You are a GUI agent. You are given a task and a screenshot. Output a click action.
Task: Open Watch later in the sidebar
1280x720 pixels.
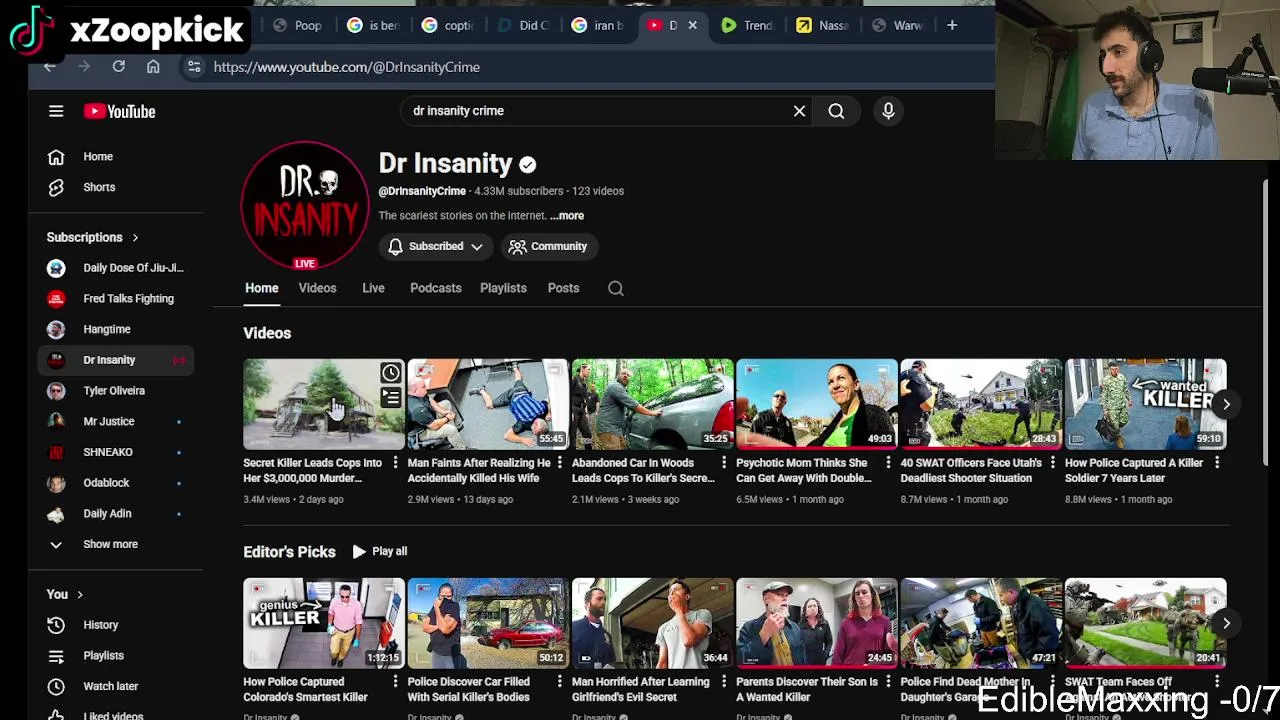[116, 686]
